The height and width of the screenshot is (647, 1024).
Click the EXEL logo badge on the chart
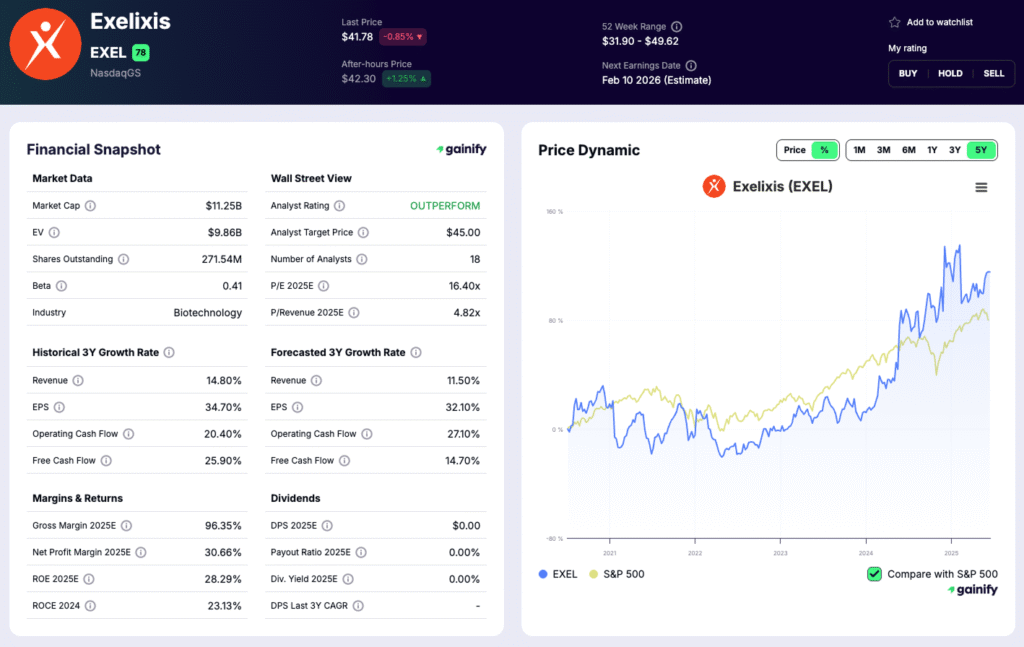715,186
